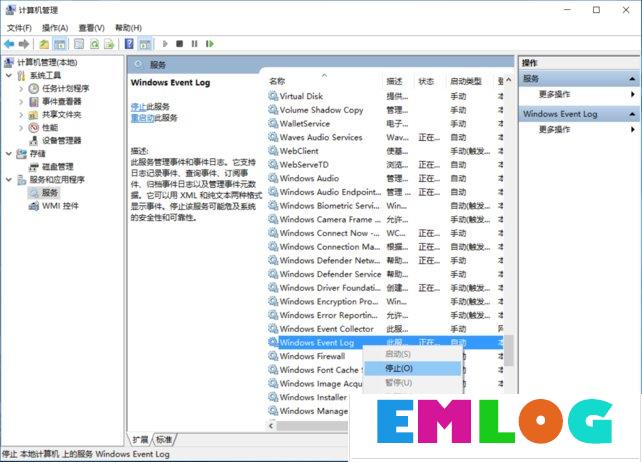This screenshot has height=462, width=642.
Task: Open the Help toolbar icon
Action: click(x=129, y=44)
